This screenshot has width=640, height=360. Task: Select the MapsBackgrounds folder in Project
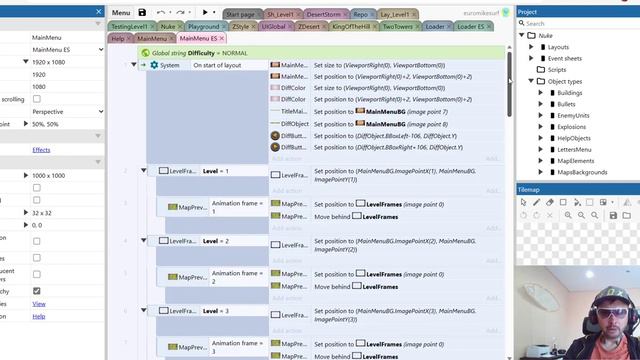tap(582, 172)
